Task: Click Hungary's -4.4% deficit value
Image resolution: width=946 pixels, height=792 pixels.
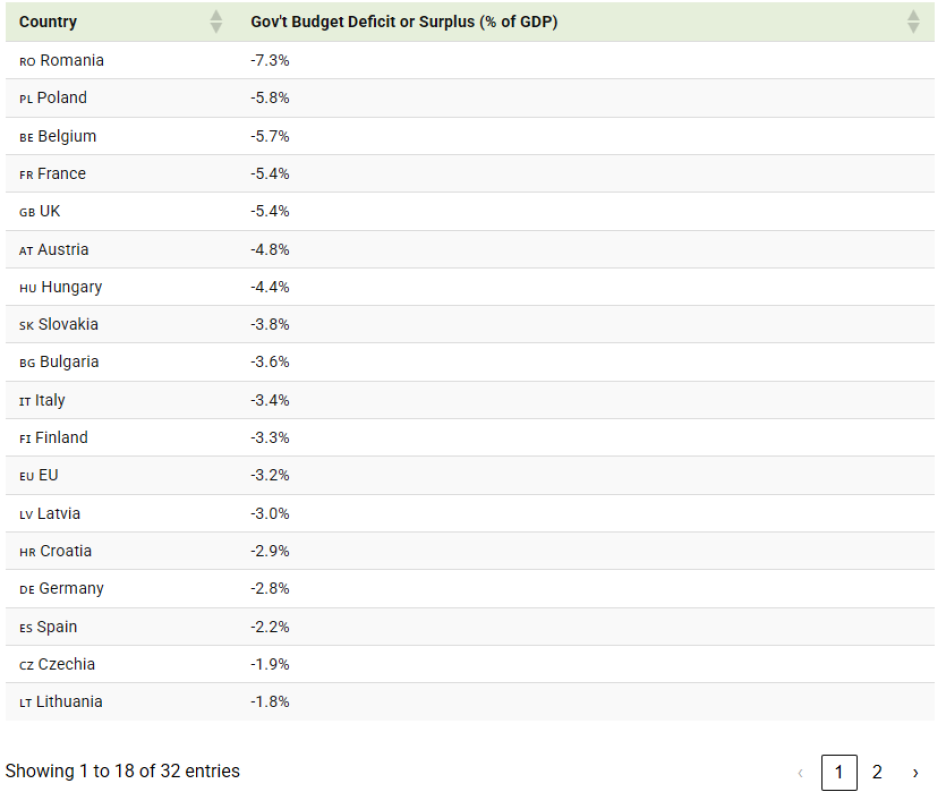Action: tap(270, 287)
